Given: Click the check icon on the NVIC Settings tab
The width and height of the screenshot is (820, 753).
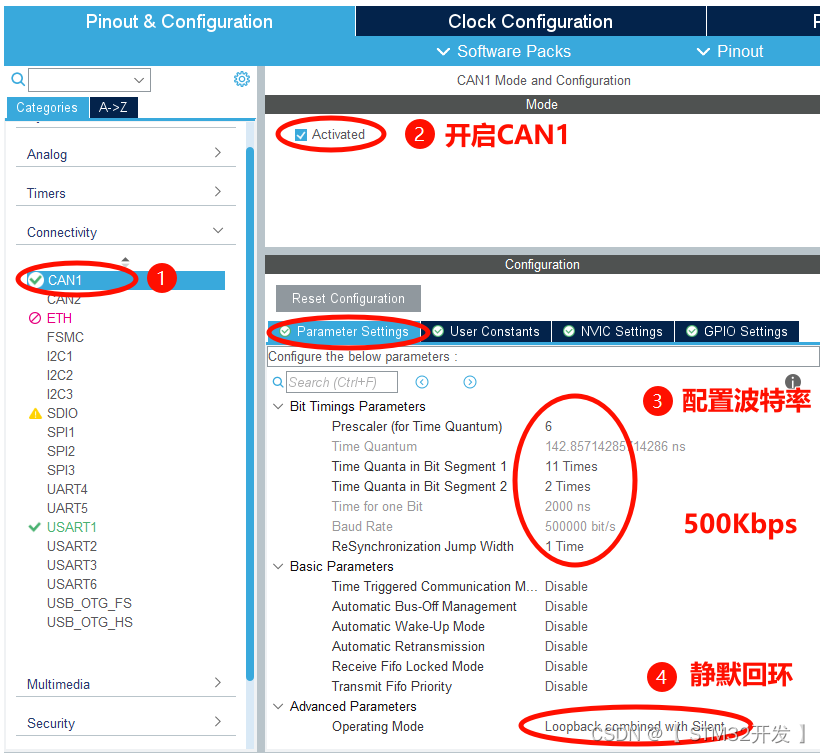Looking at the screenshot, I should (x=569, y=331).
